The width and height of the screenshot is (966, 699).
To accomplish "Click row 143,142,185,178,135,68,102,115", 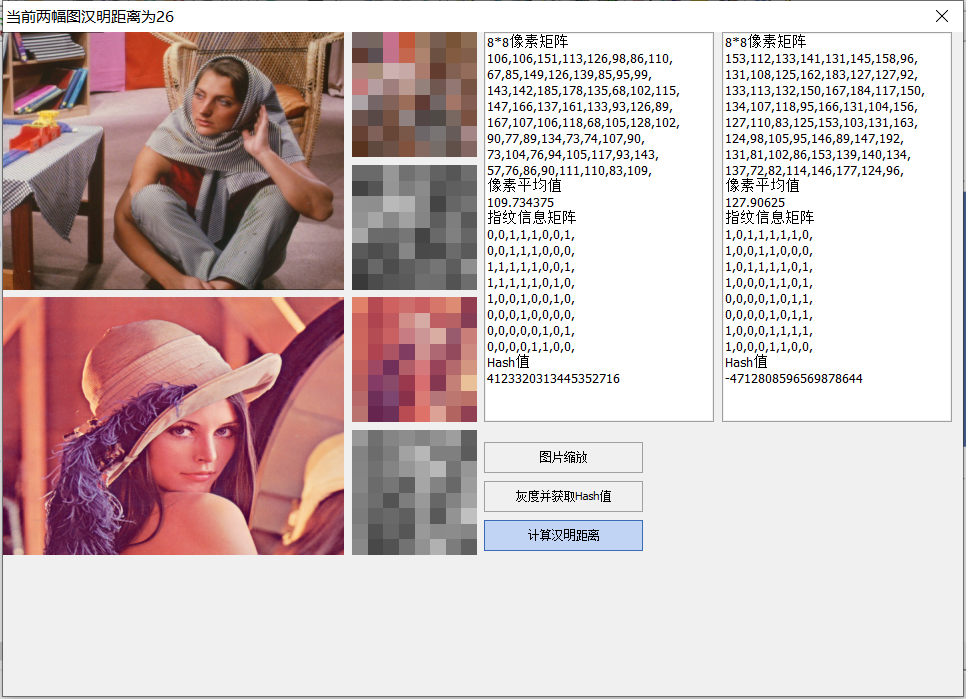I will coord(583,91).
